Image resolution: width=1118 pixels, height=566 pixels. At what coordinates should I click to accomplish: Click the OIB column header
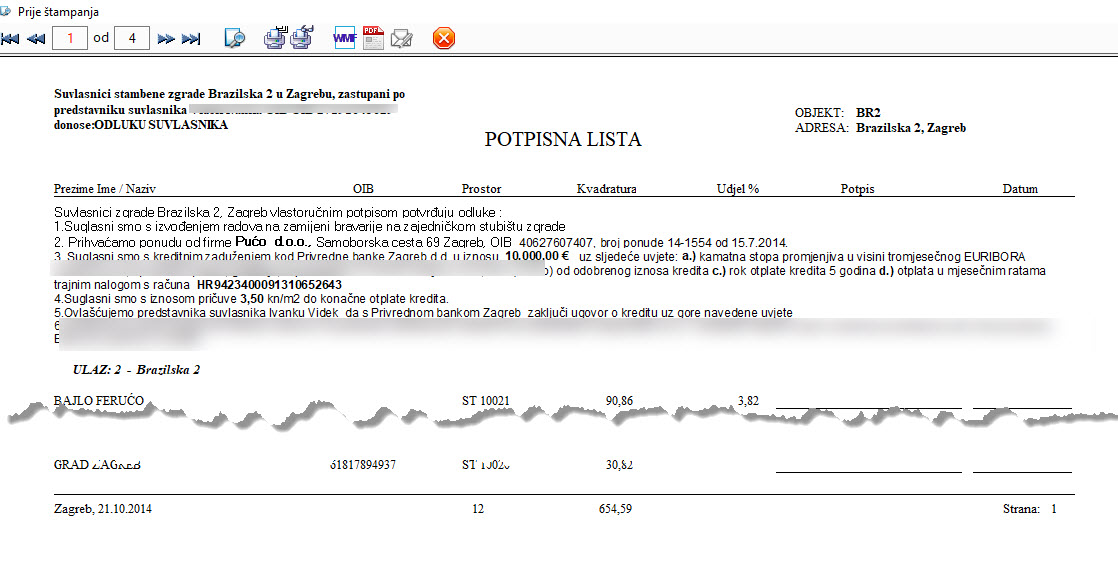(x=363, y=190)
